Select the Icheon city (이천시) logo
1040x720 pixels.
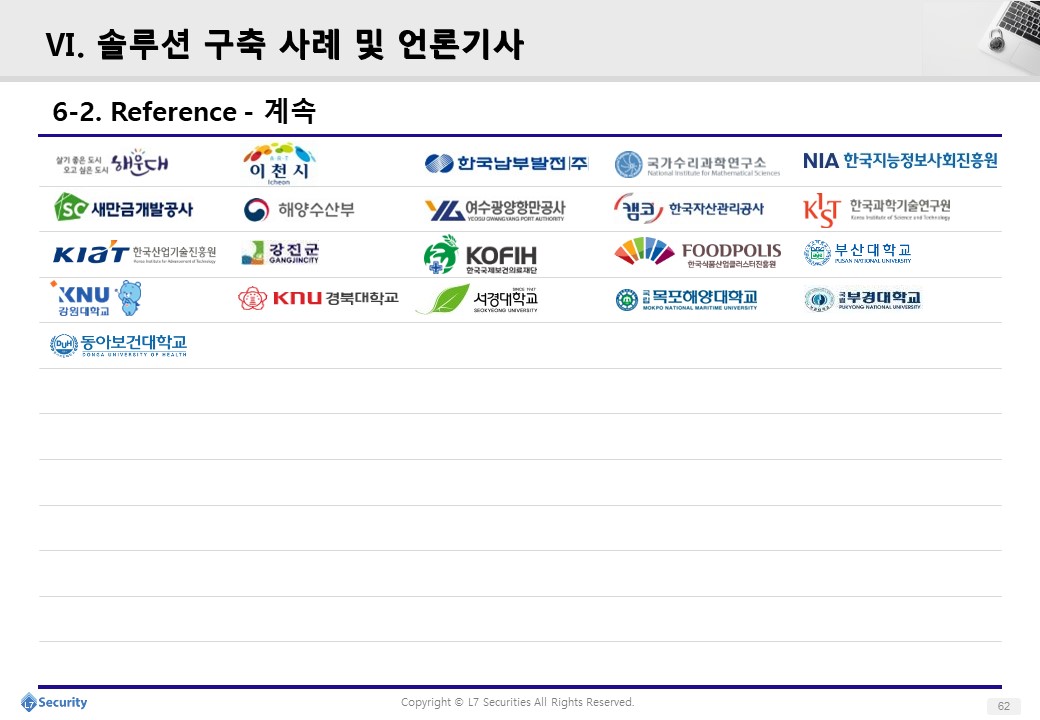tap(279, 163)
